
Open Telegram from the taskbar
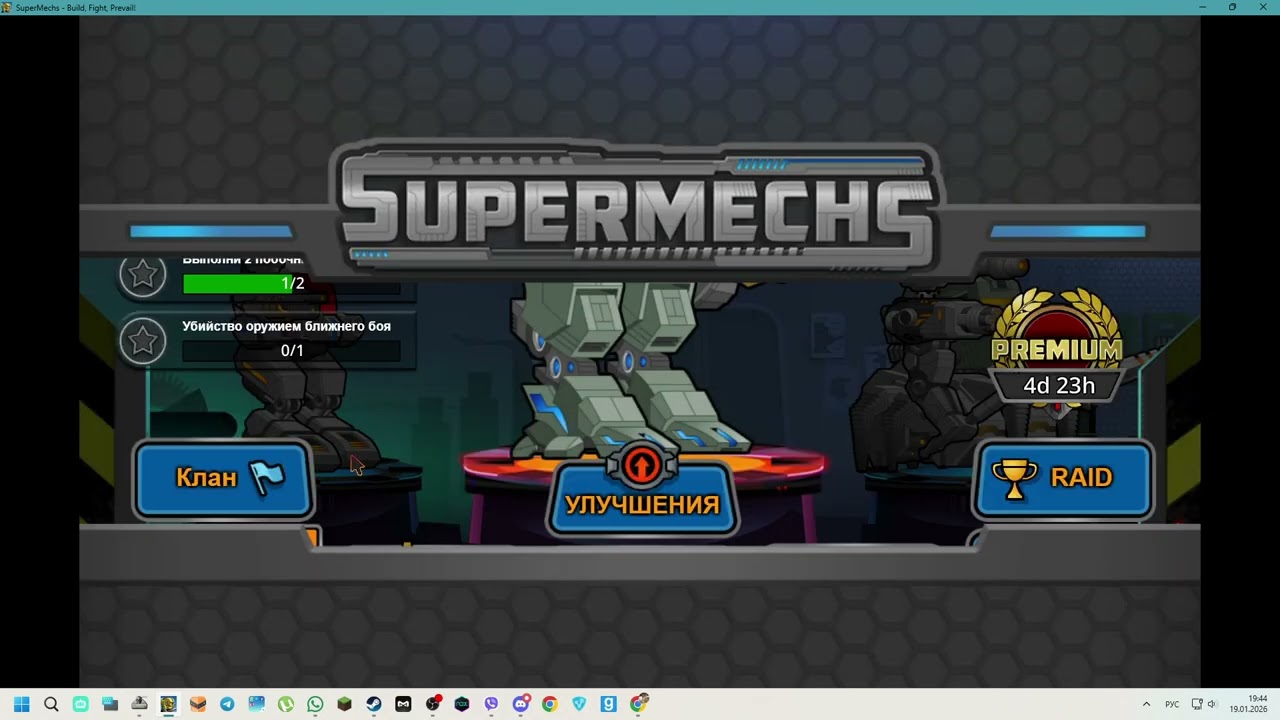(227, 704)
